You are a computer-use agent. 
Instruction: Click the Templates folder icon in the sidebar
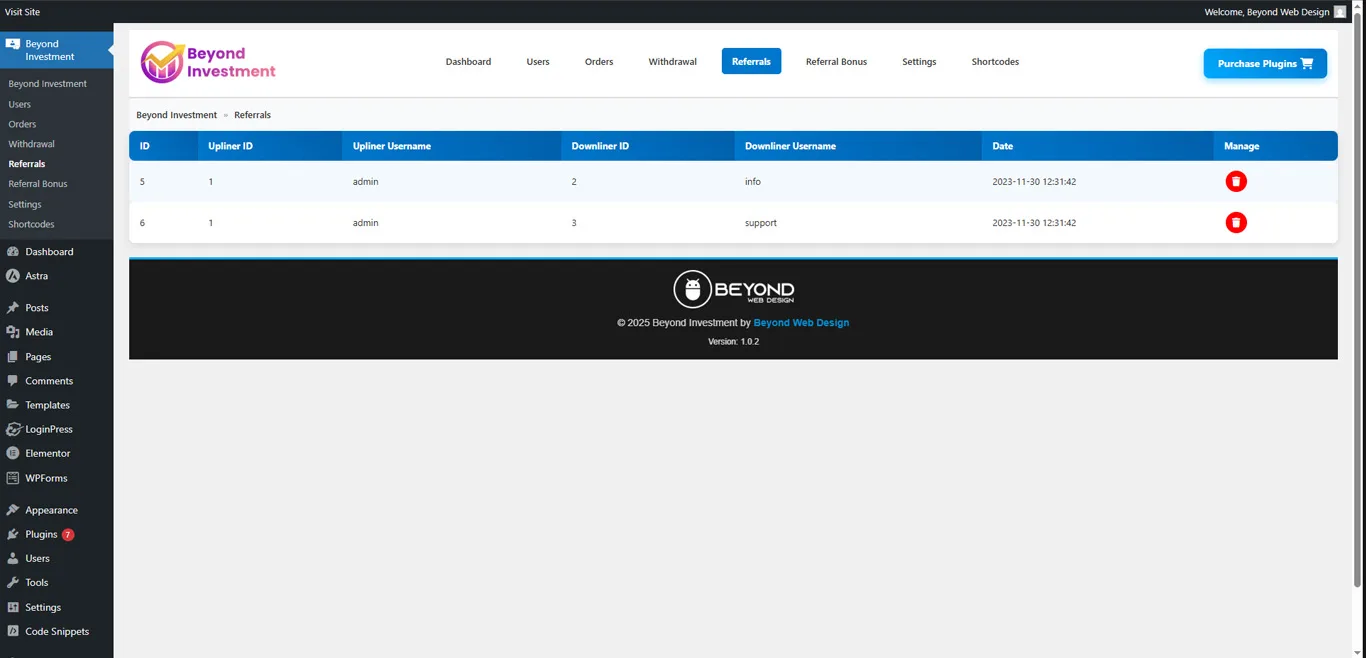tap(12, 405)
